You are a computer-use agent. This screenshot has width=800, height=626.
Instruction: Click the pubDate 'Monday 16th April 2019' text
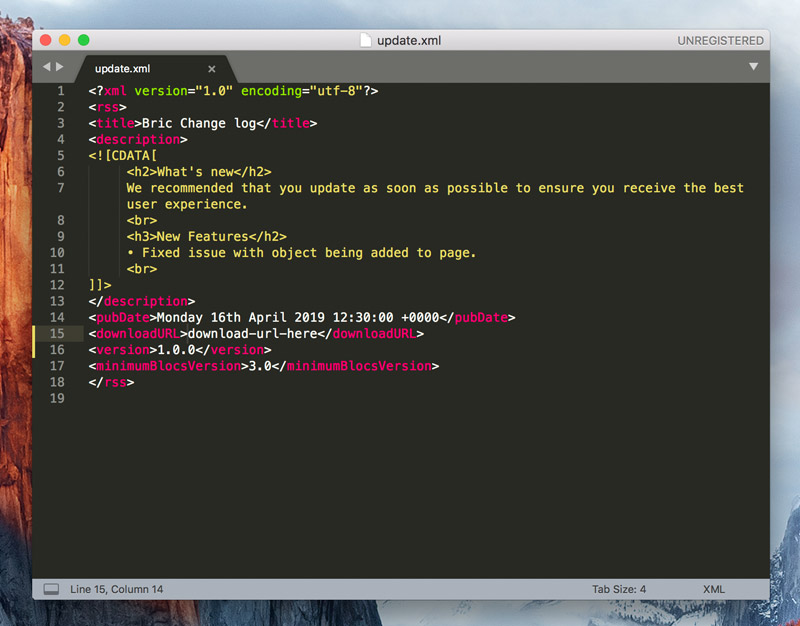pos(241,317)
